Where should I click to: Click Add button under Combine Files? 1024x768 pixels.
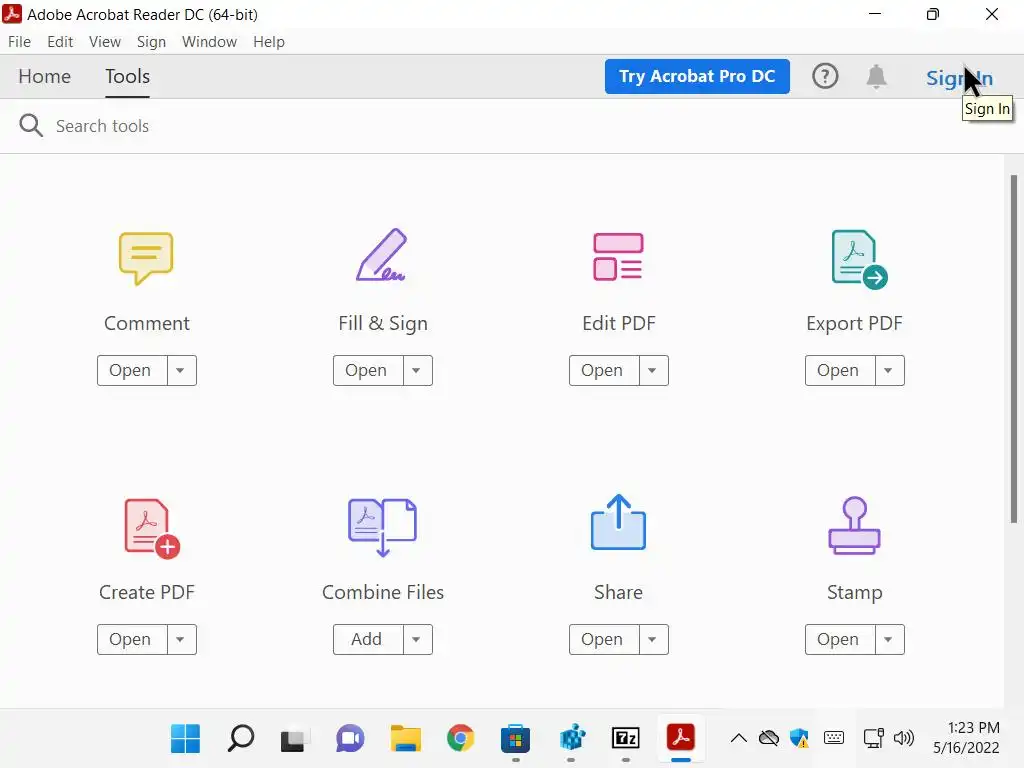pos(368,639)
